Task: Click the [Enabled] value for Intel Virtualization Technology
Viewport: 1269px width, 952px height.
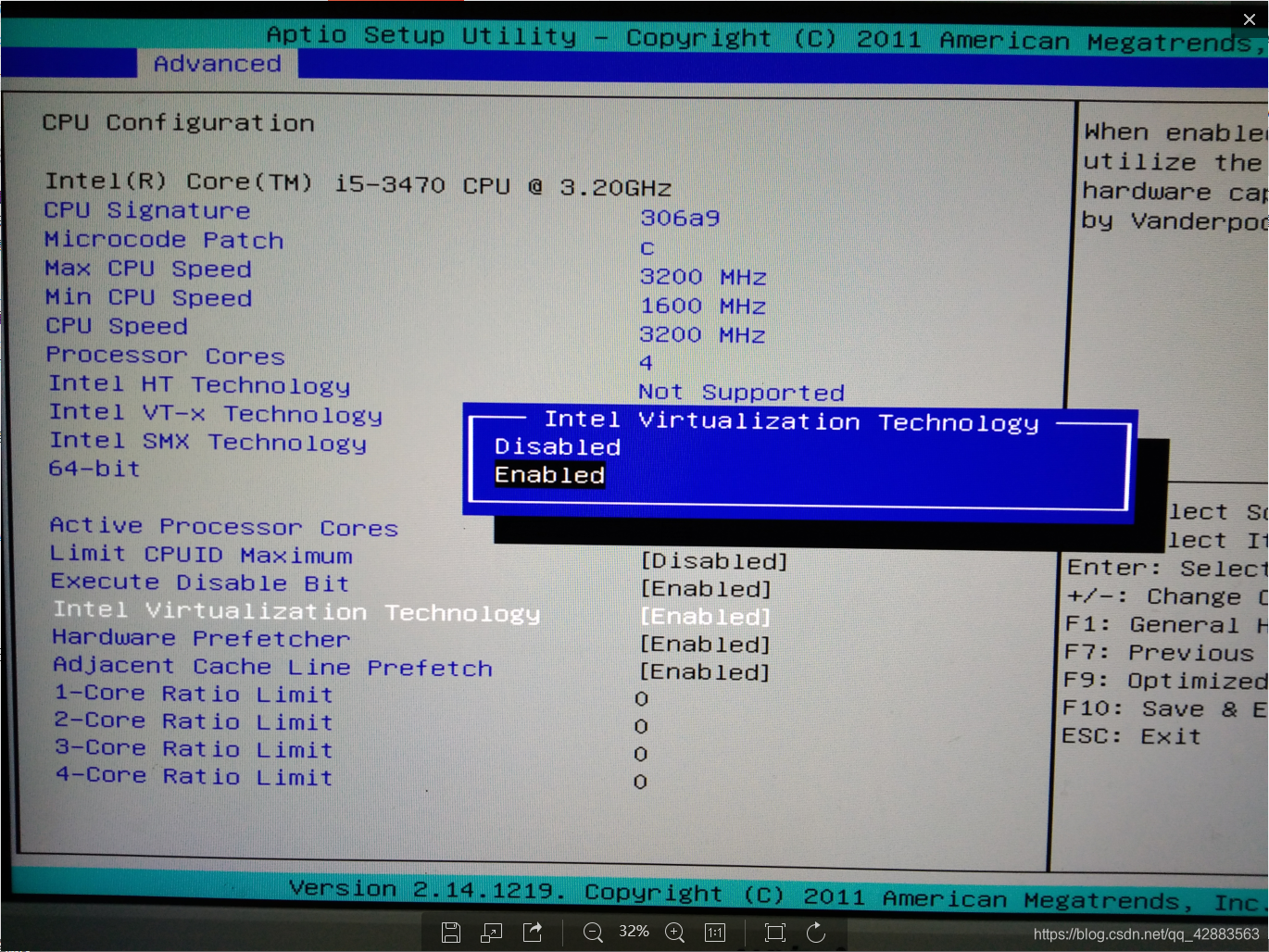Action: point(706,617)
